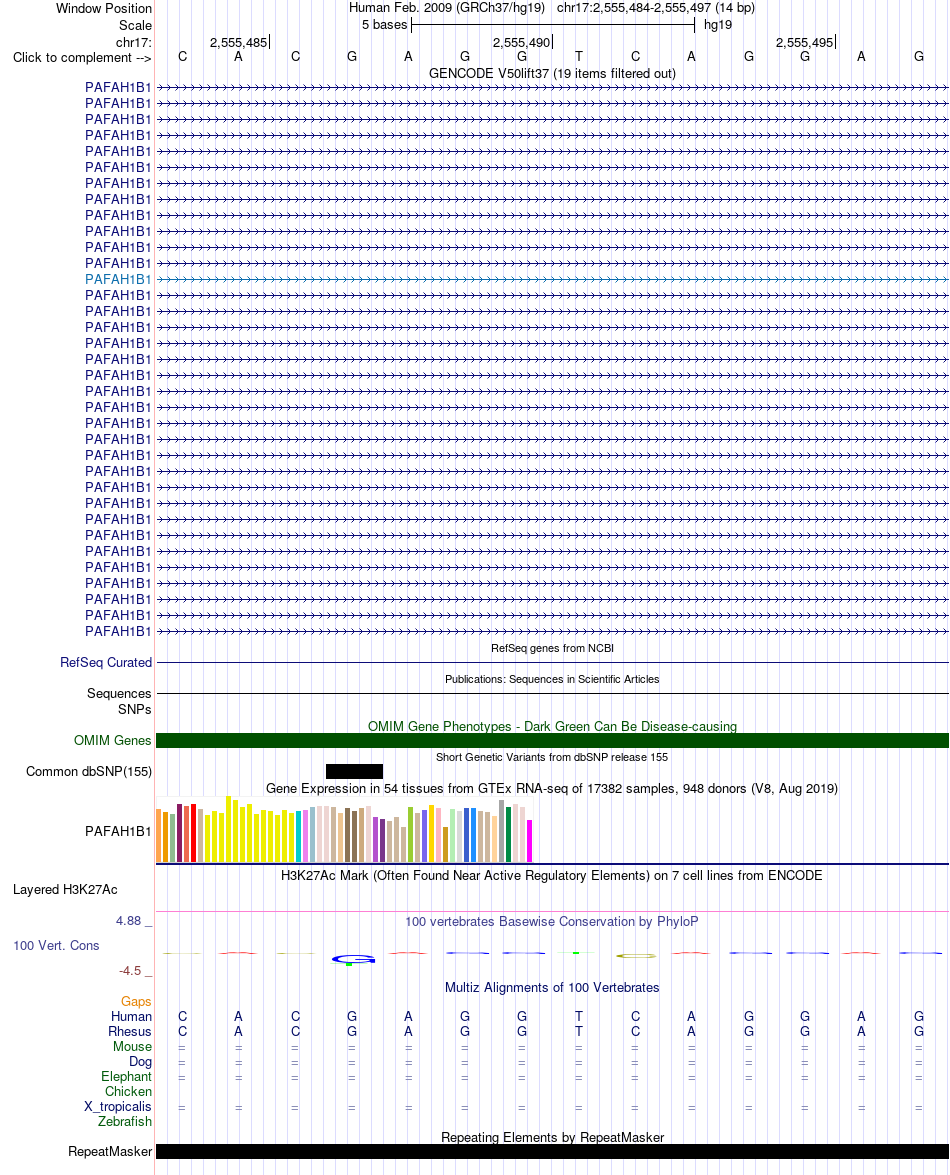This screenshot has width=950, height=1175.
Task: Open the GENCODE V50lift37 track title
Action: [552, 73]
